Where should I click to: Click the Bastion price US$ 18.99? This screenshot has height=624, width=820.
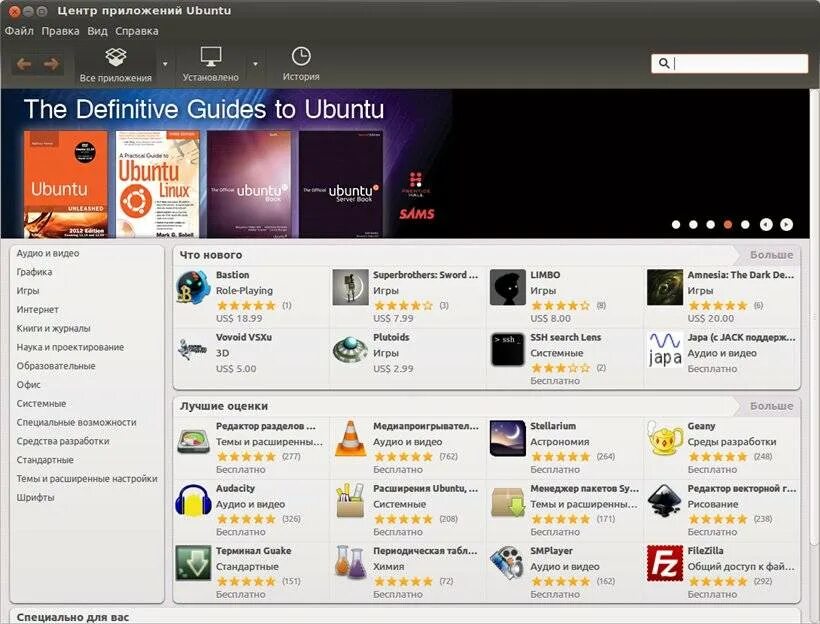pyautogui.click(x=239, y=319)
